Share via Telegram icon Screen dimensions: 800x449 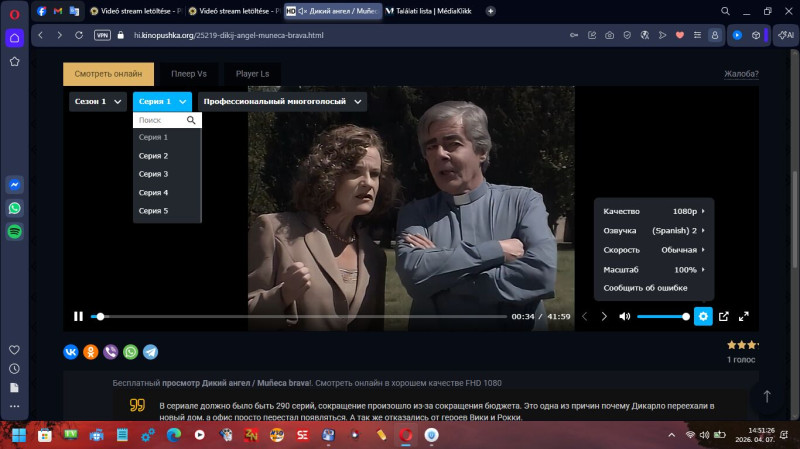(x=151, y=352)
